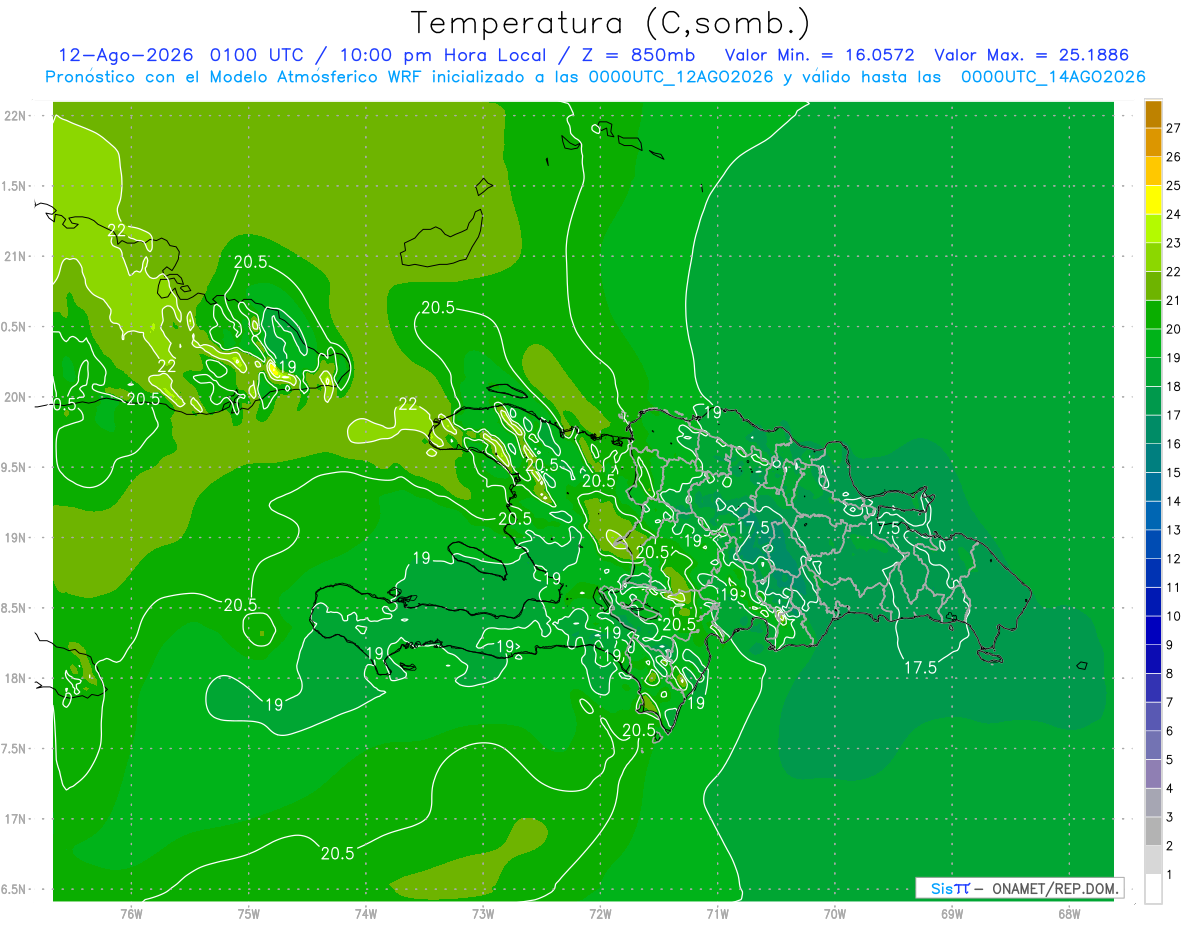Click the "70W" longitude axis label

(835, 913)
